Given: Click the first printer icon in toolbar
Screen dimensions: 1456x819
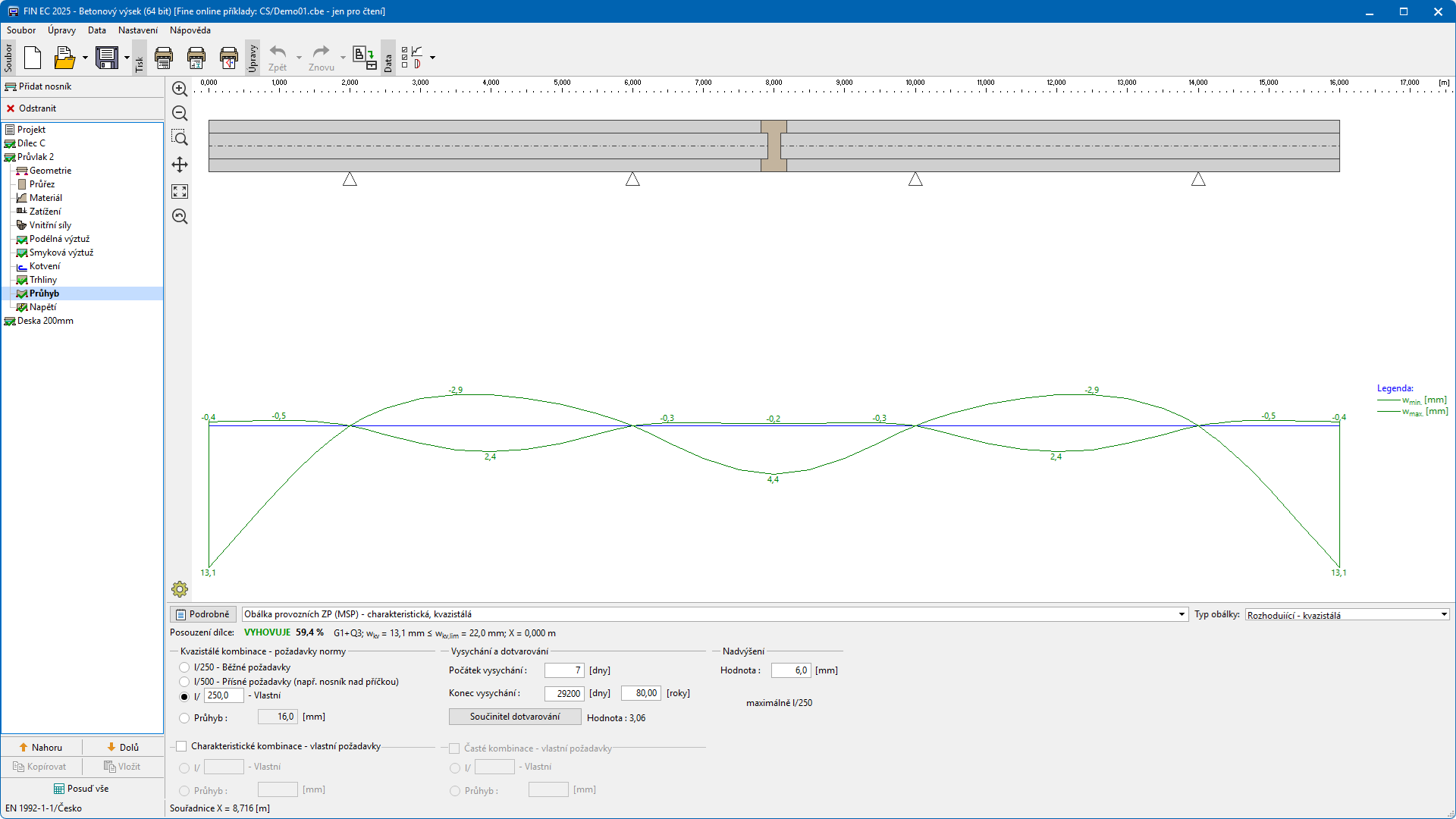Looking at the screenshot, I should 164,58.
